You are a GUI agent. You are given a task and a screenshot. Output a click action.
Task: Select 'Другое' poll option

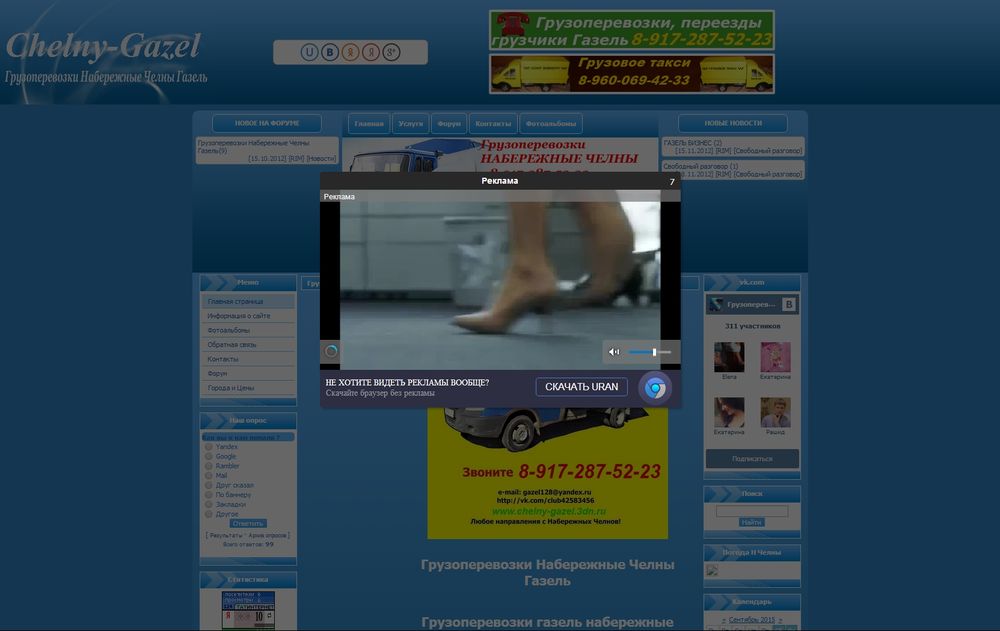(209, 514)
